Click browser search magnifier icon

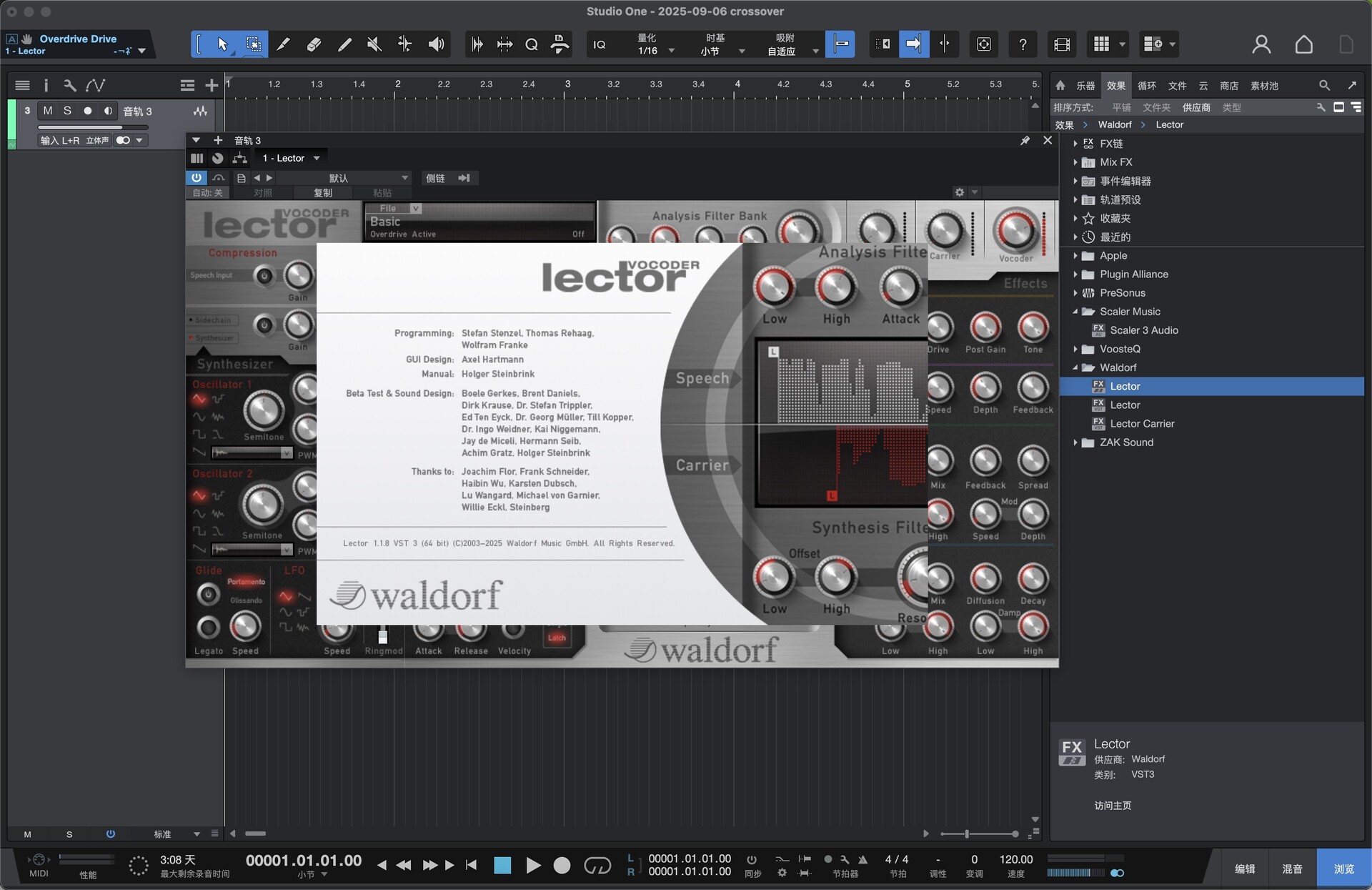click(x=1324, y=86)
